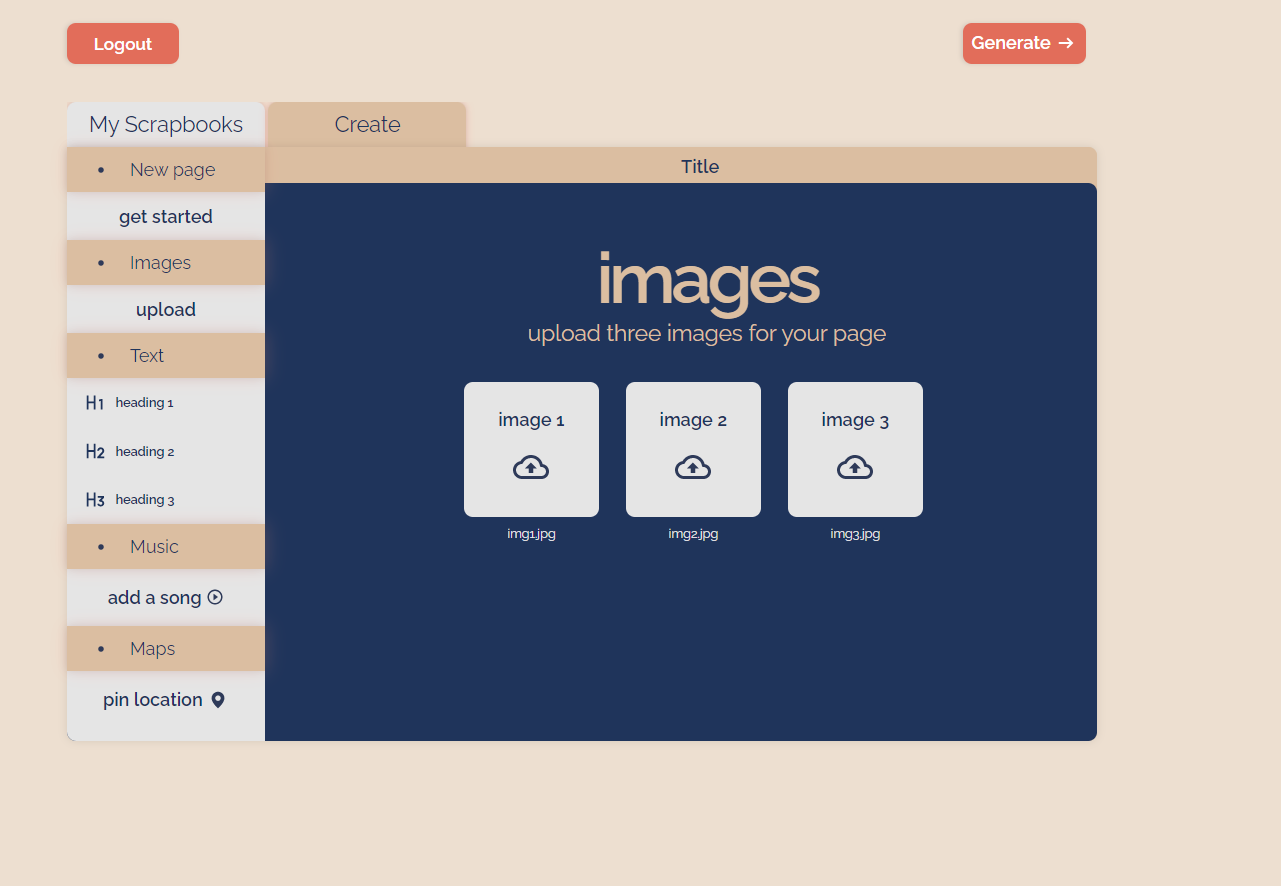Select the H3 heading 3 icon
This screenshot has height=886, width=1281.
(94, 499)
